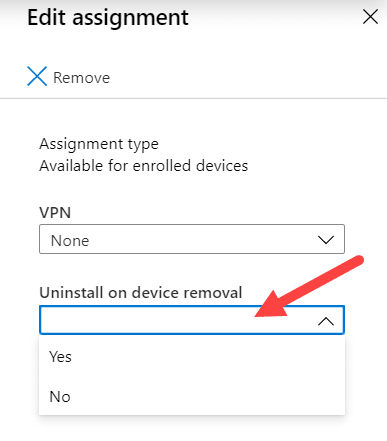This screenshot has height=441, width=387.
Task: Collapse the Uninstall dropdown via up chevron
Action: (x=326, y=321)
